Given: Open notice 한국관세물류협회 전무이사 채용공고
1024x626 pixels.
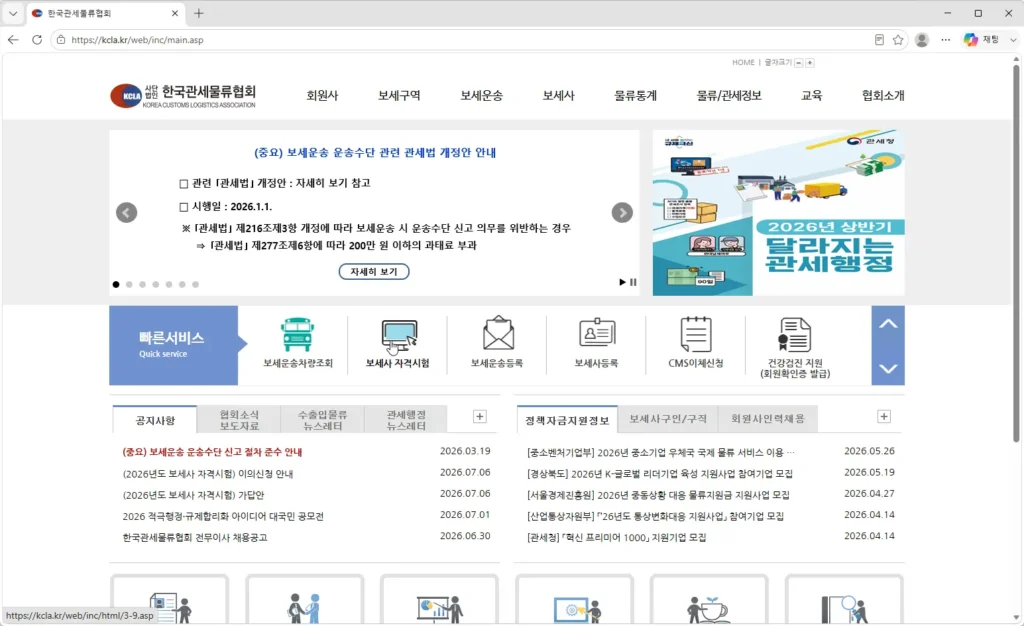Looking at the screenshot, I should click(x=195, y=537).
